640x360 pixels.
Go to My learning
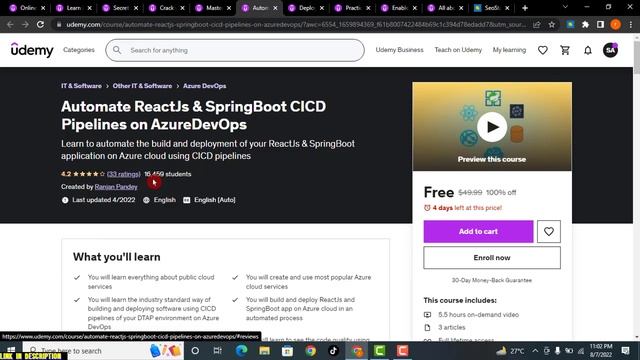tap(509, 50)
